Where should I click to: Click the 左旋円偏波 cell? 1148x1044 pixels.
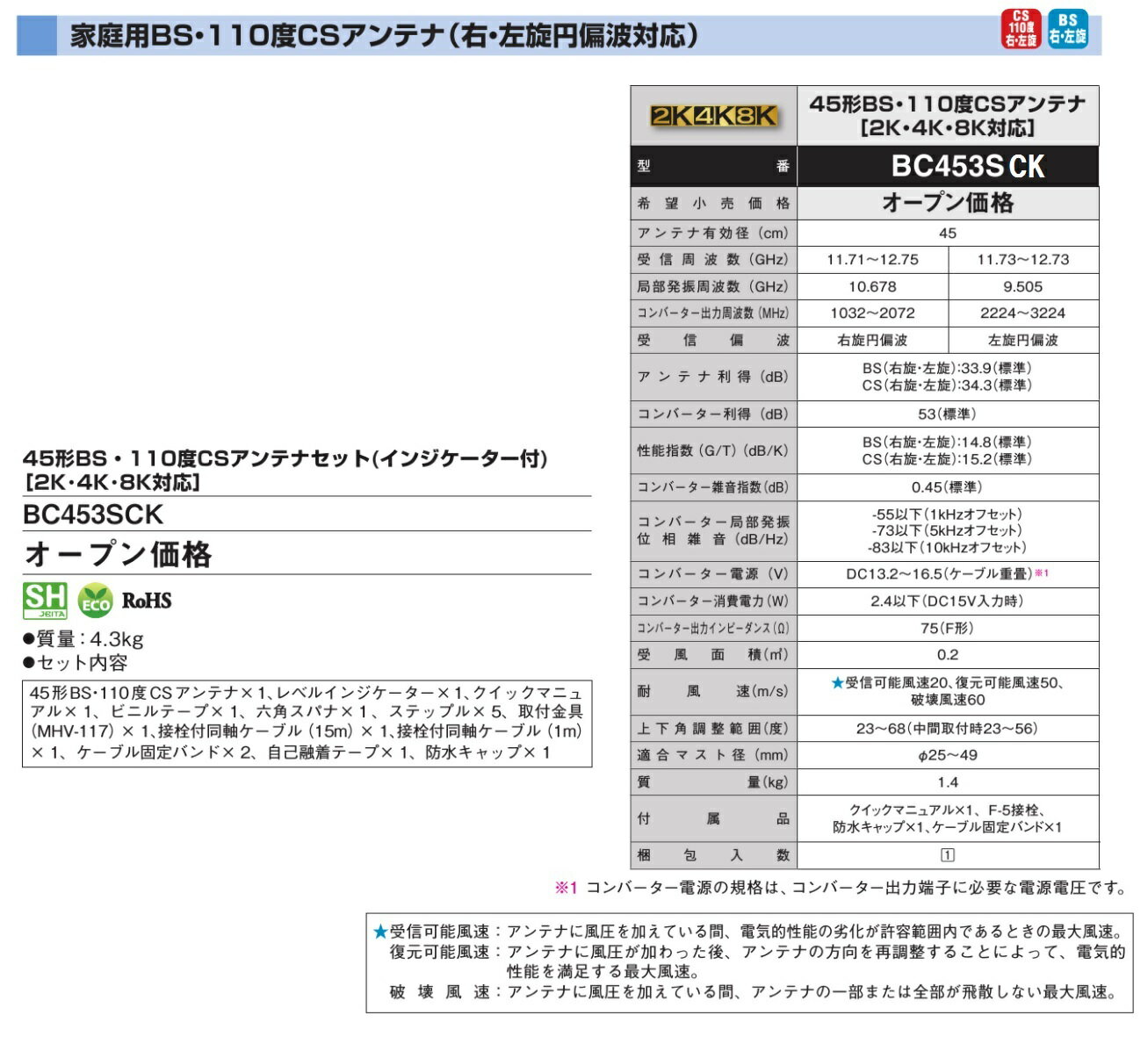pyautogui.click(x=1023, y=340)
